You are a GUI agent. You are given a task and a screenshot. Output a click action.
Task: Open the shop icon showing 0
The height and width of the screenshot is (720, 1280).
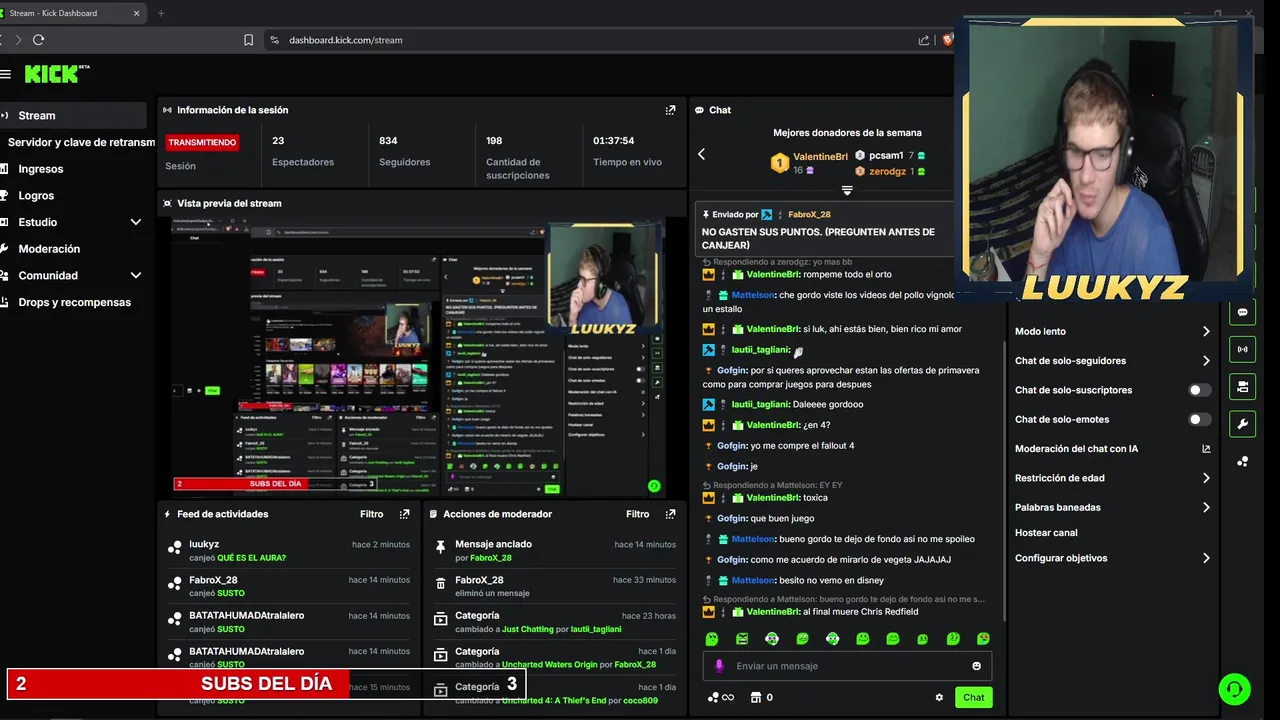click(x=762, y=697)
